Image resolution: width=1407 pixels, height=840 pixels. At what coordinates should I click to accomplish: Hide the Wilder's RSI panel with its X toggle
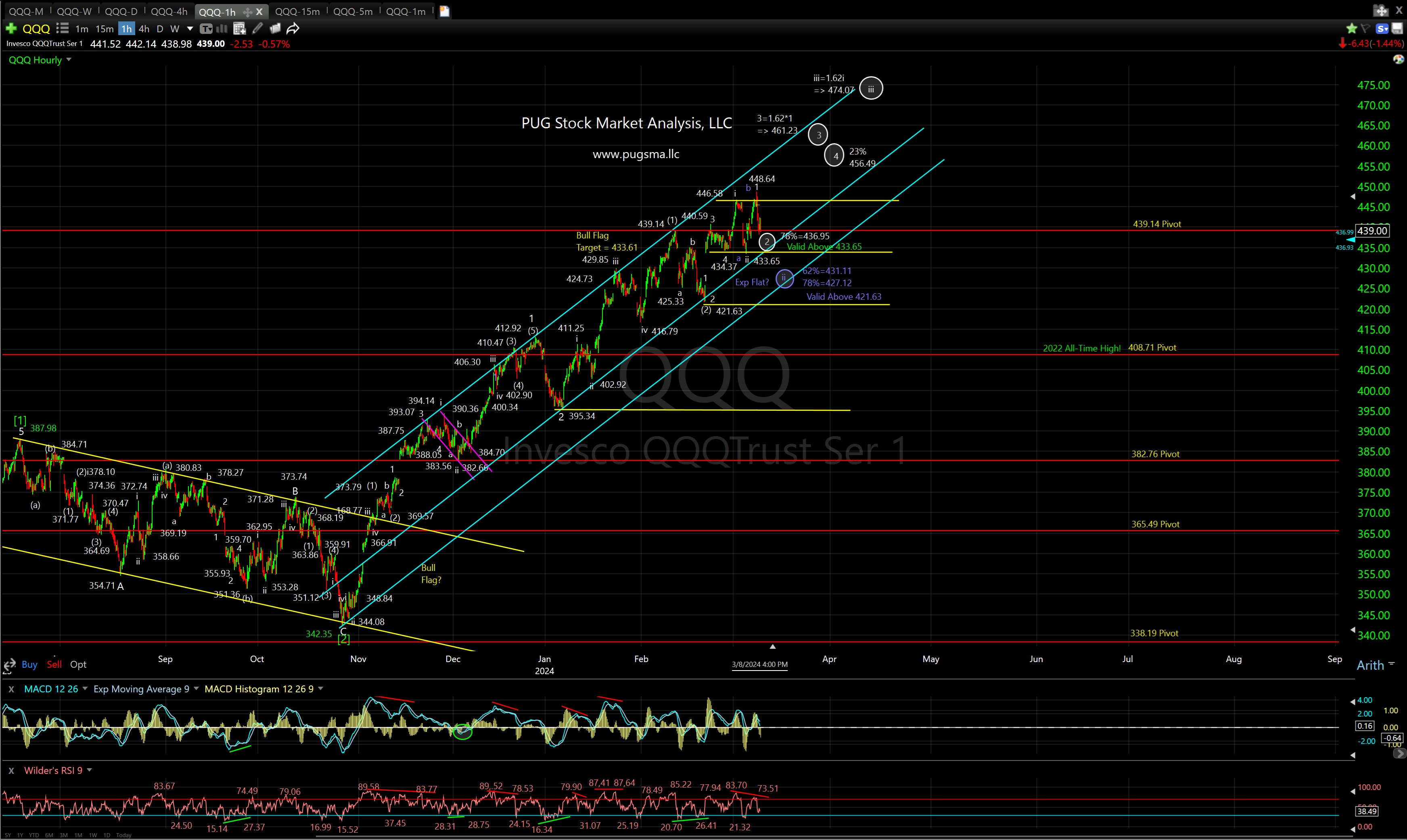(x=11, y=770)
